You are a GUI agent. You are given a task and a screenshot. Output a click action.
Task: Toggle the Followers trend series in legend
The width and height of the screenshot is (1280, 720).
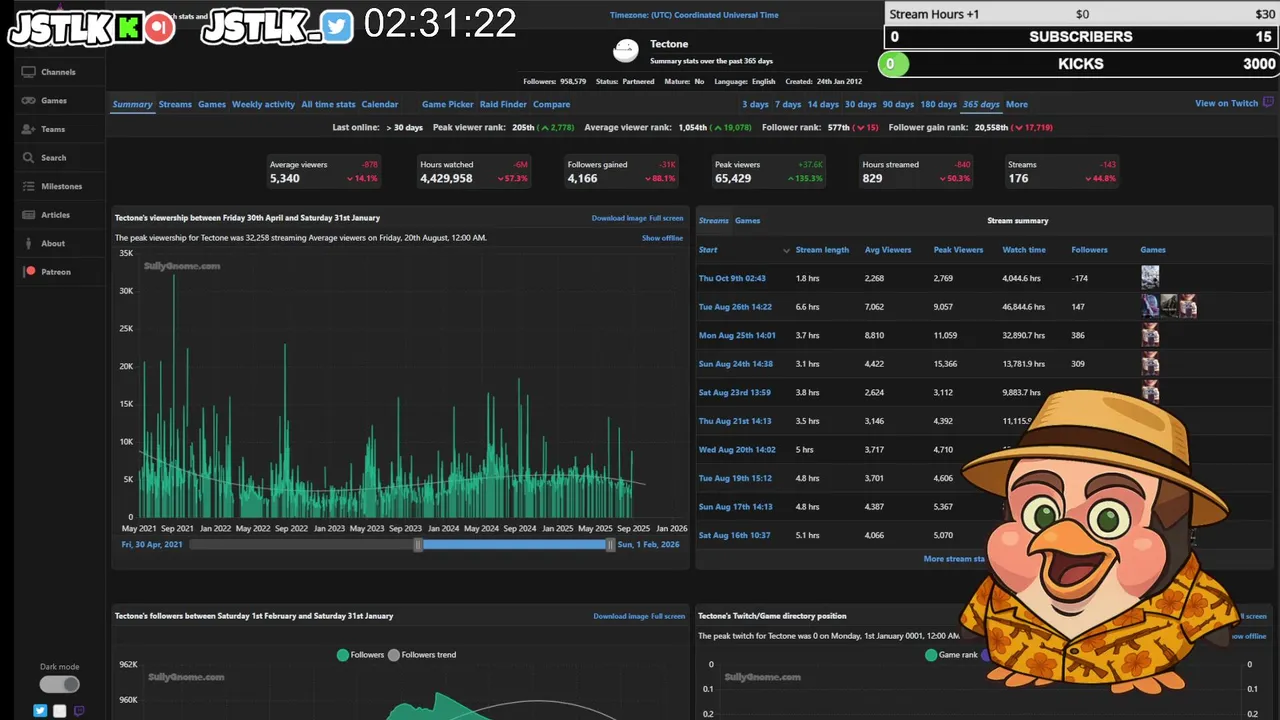(x=422, y=655)
